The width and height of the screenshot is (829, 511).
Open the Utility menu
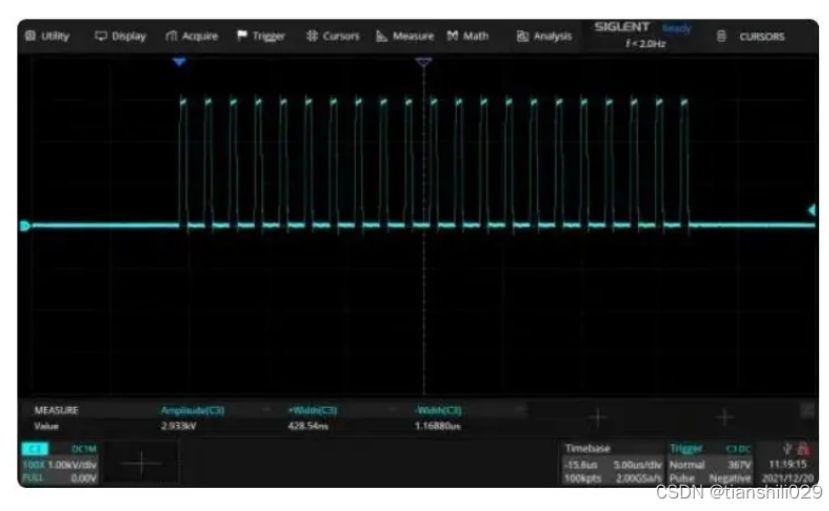tap(48, 36)
